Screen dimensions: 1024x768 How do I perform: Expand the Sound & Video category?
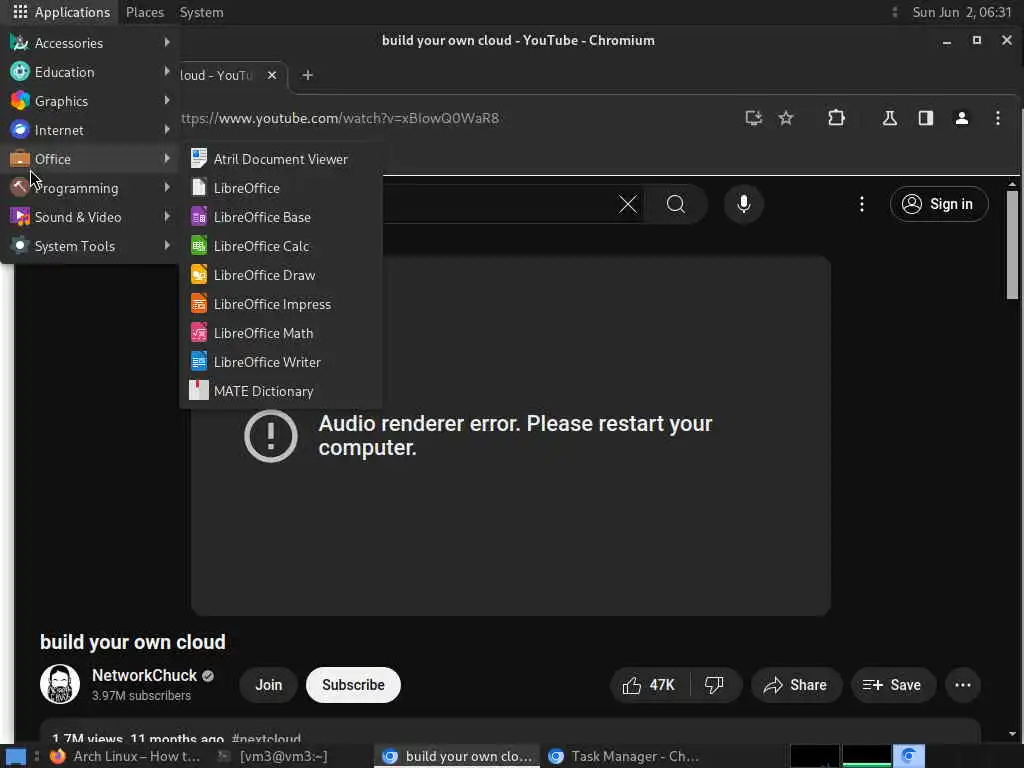90,217
